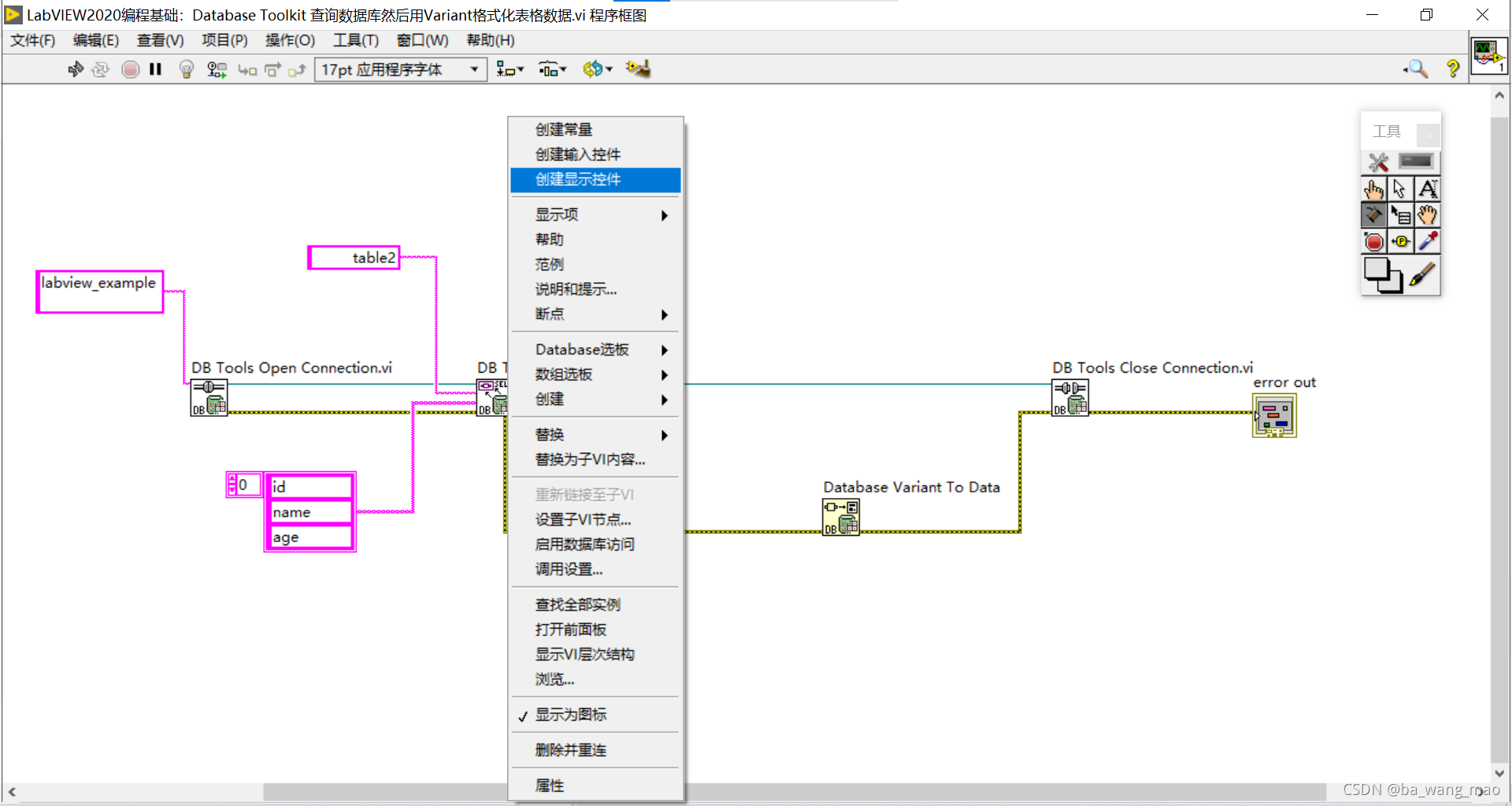Select the Operate Value hand tool

[x=1374, y=189]
